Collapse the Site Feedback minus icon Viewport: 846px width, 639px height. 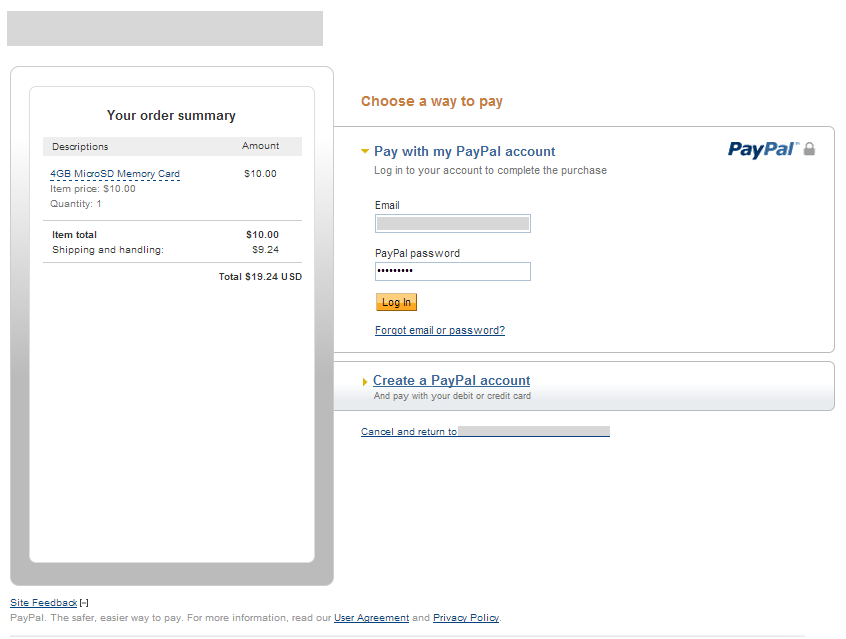tap(85, 603)
